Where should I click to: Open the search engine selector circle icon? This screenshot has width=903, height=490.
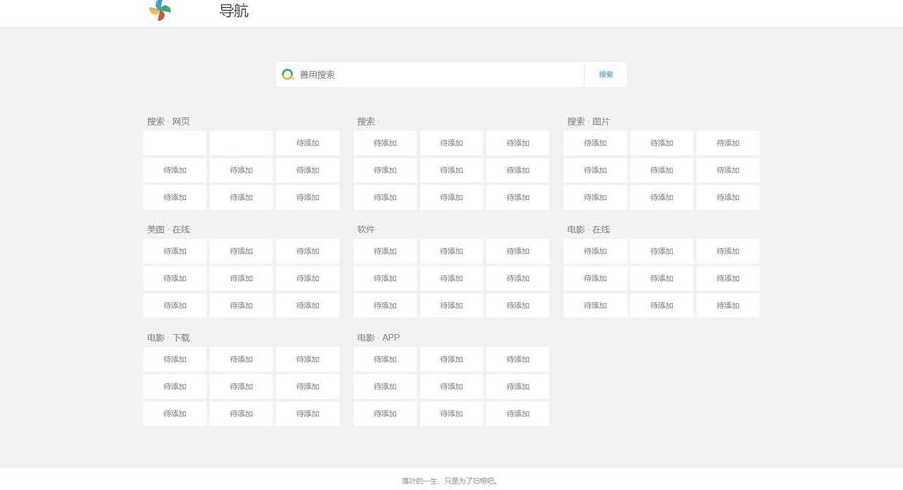(287, 74)
